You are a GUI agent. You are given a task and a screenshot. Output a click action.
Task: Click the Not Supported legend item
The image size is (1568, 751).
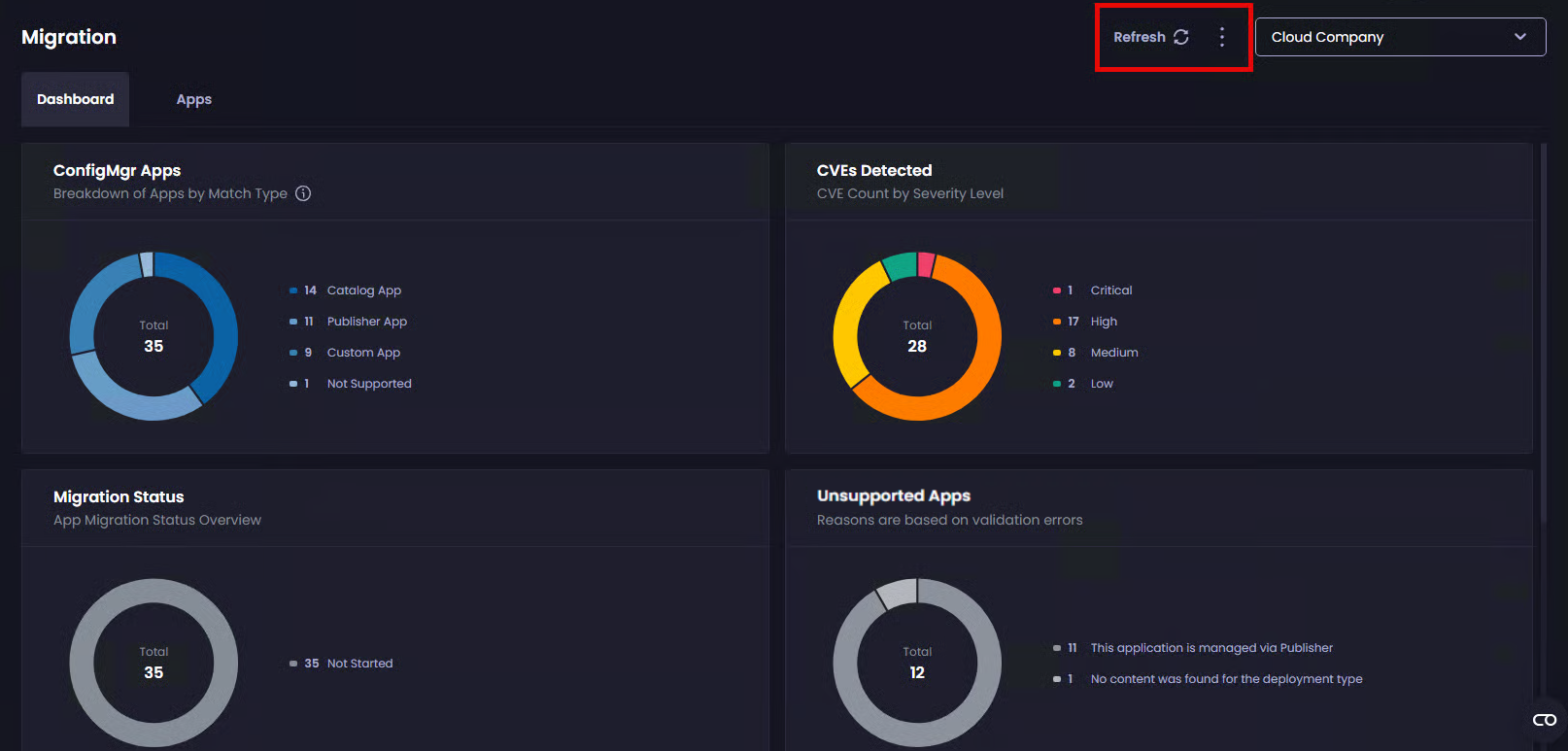pyautogui.click(x=369, y=384)
